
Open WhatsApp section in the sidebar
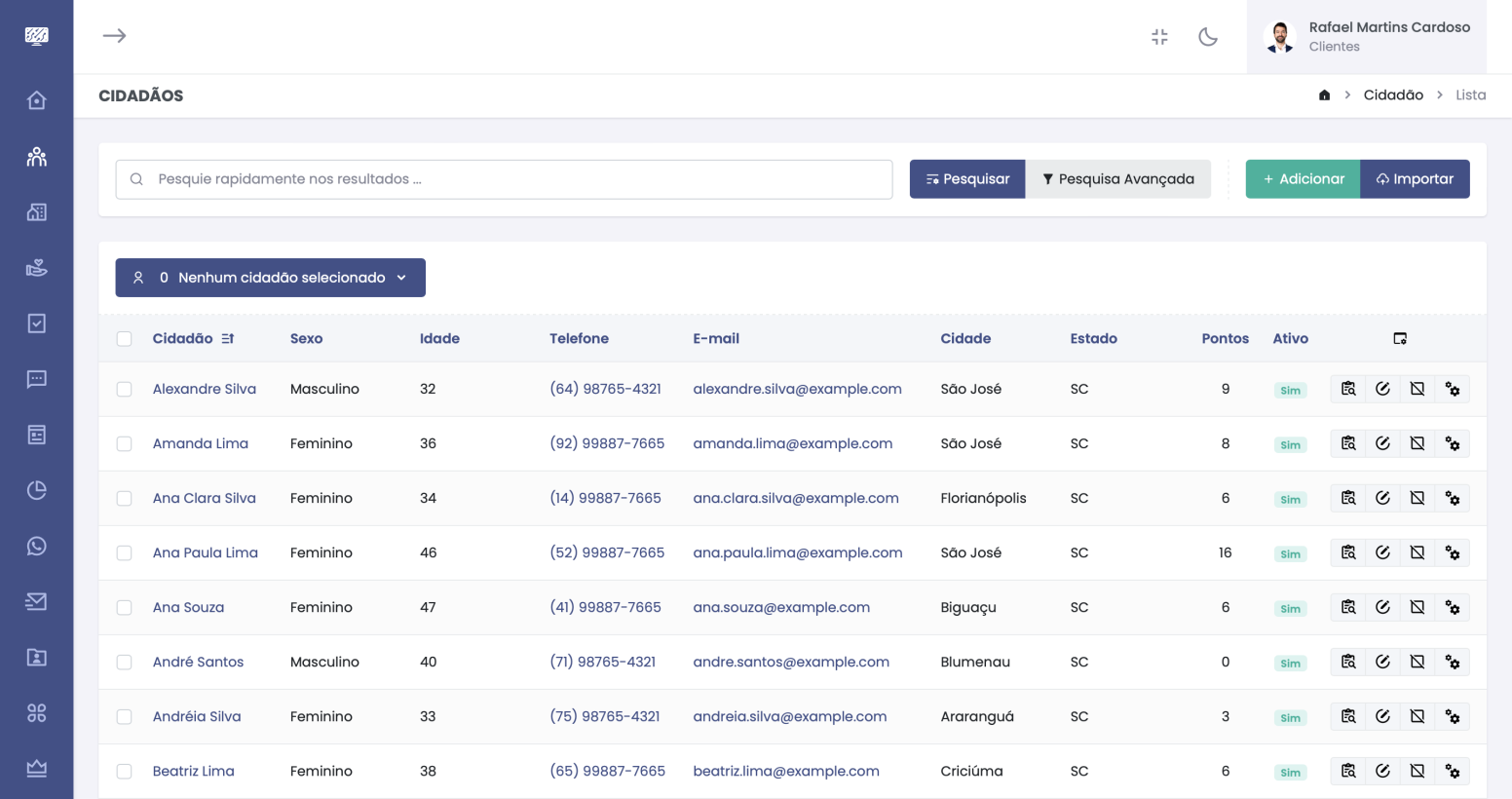pos(36,546)
